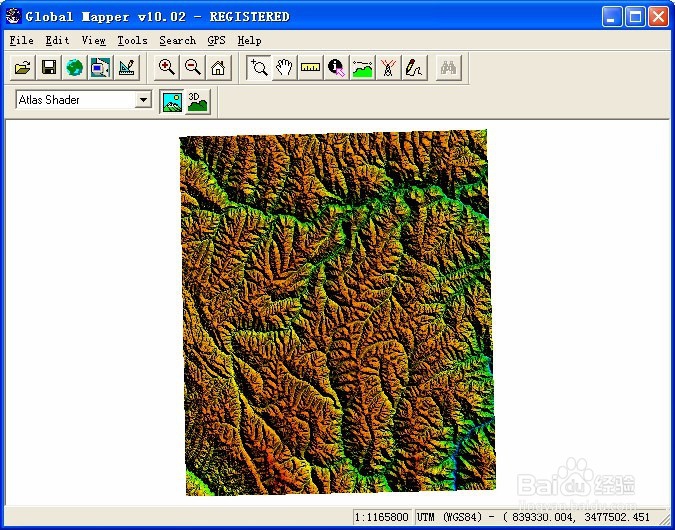Viewport: 675px width, 530px height.
Task: Open the Edit menu
Action: (x=57, y=40)
